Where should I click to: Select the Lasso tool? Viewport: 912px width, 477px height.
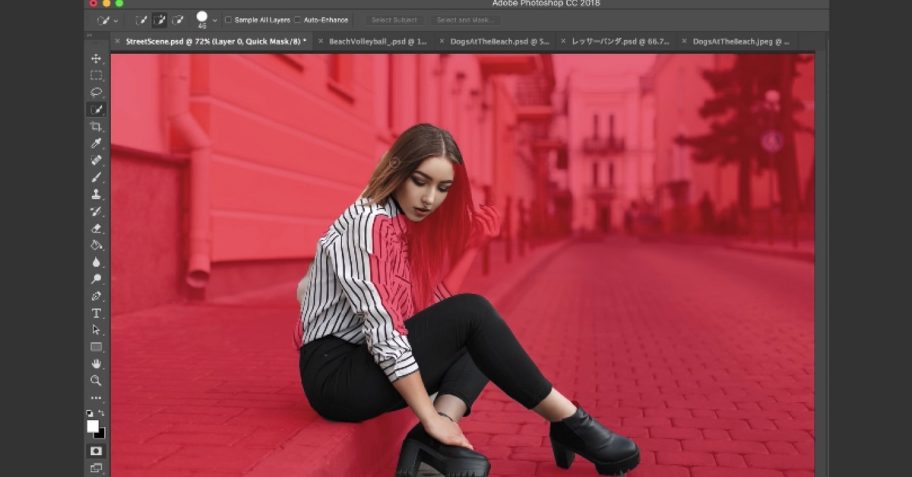click(x=96, y=92)
